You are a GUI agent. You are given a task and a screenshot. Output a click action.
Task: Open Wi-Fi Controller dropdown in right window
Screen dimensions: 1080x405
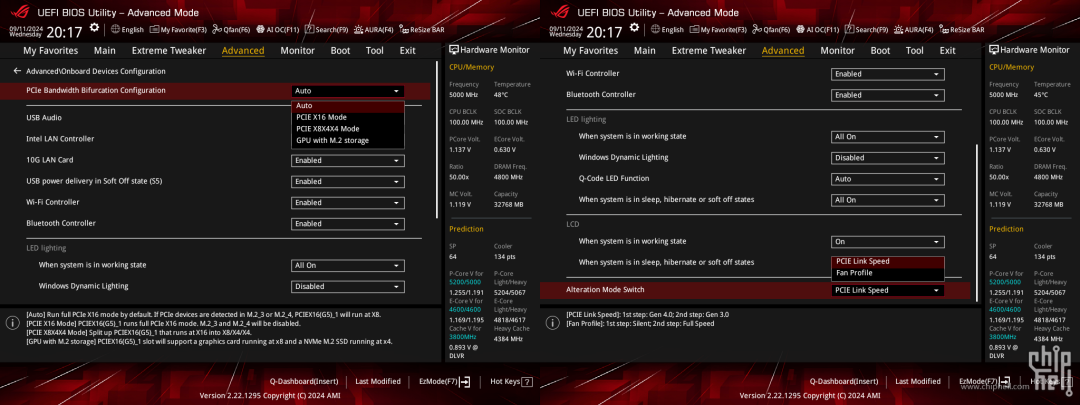click(x=888, y=74)
